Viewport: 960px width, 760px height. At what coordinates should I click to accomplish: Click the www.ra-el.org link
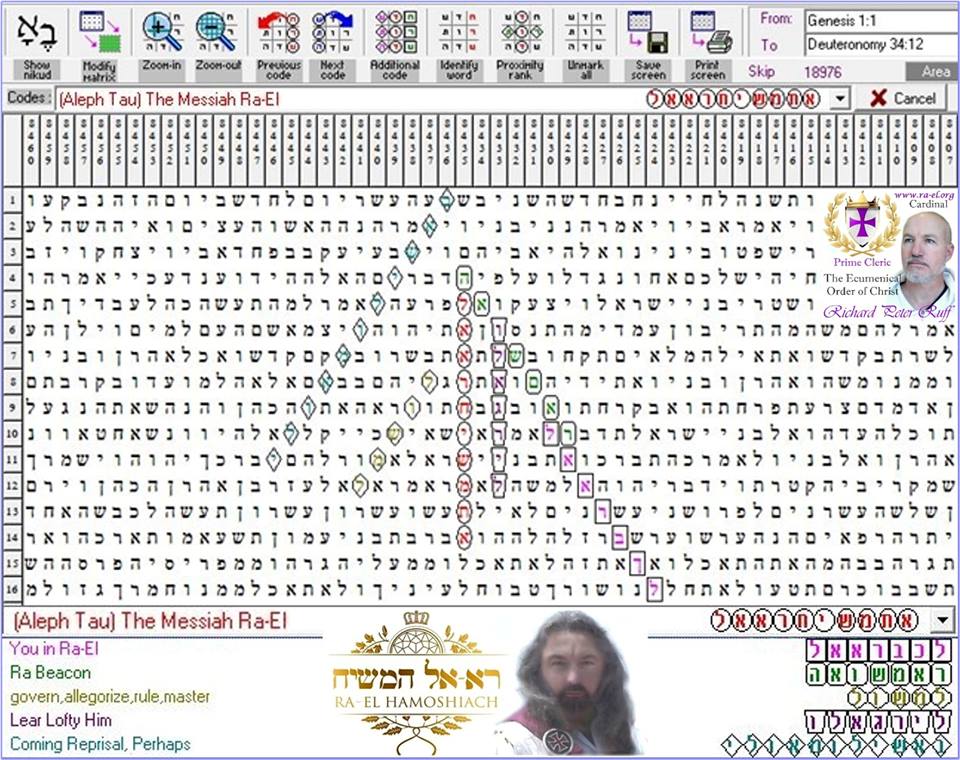point(923,195)
